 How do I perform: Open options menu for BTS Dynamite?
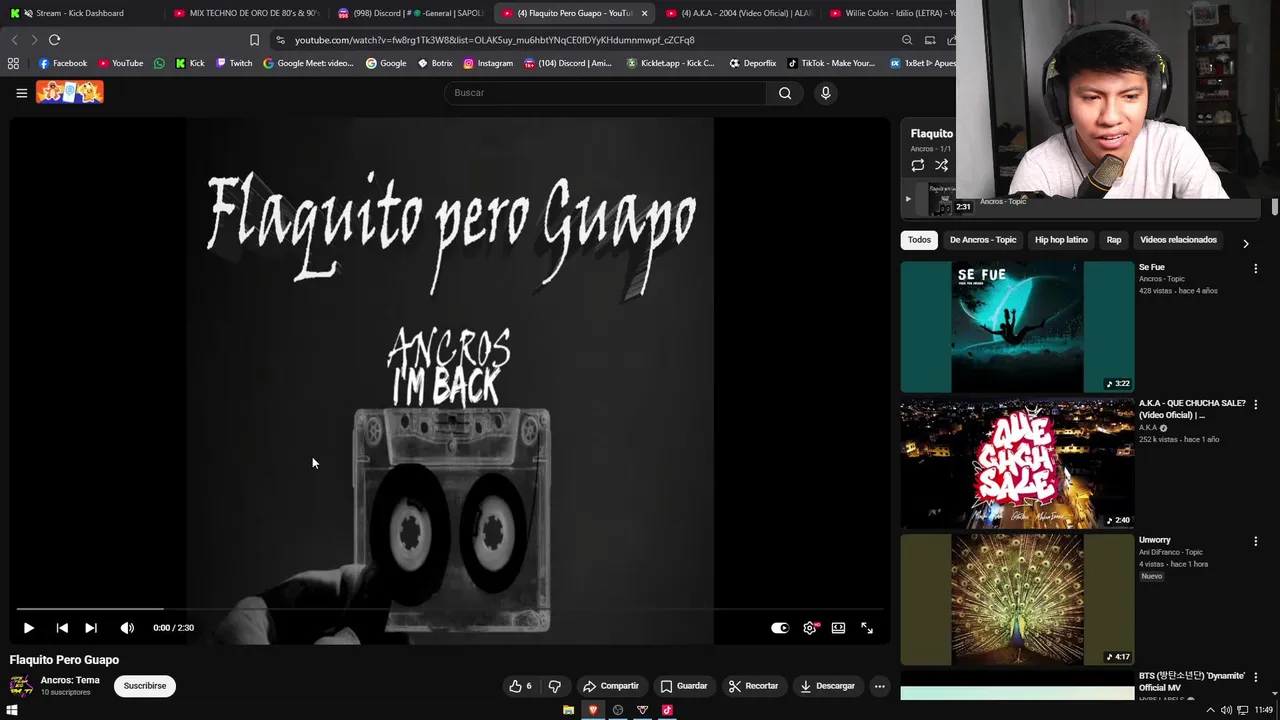pyautogui.click(x=1256, y=678)
